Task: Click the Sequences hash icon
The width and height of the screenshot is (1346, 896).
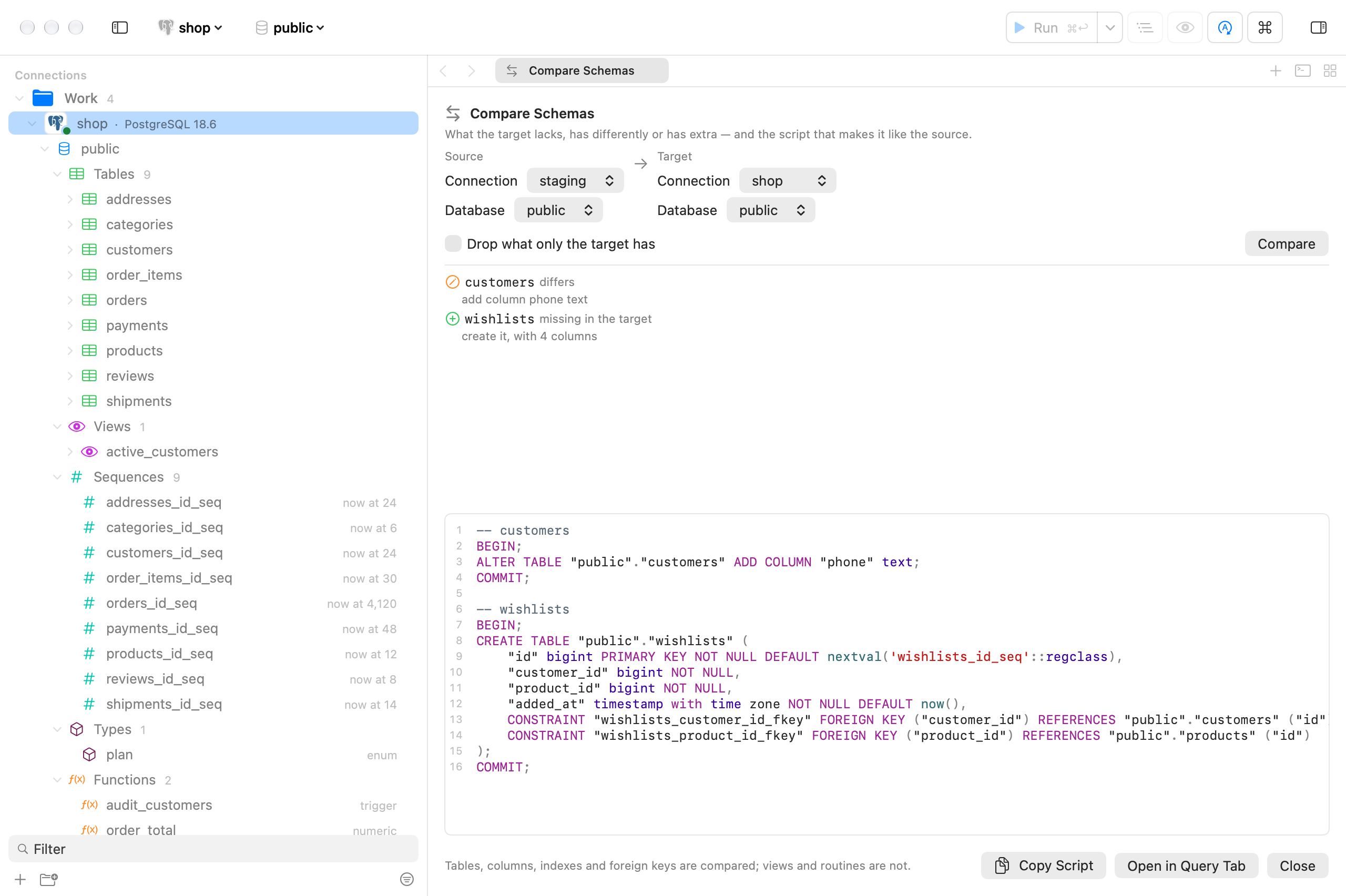Action: 77,476
